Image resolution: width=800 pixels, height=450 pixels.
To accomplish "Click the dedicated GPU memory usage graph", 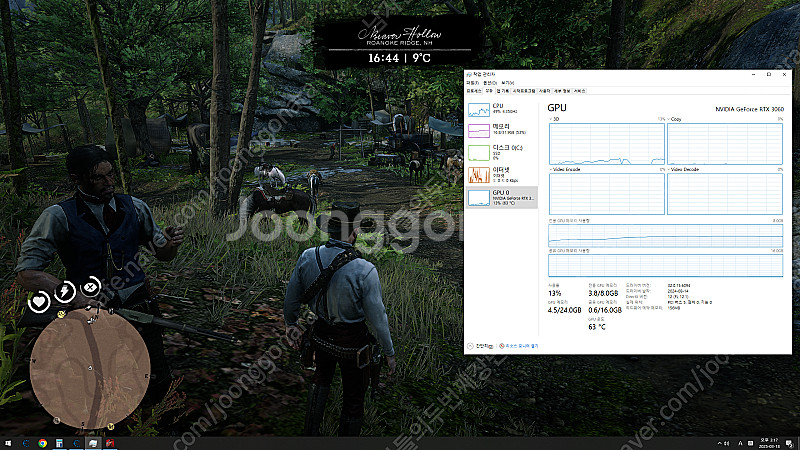I will (x=665, y=236).
